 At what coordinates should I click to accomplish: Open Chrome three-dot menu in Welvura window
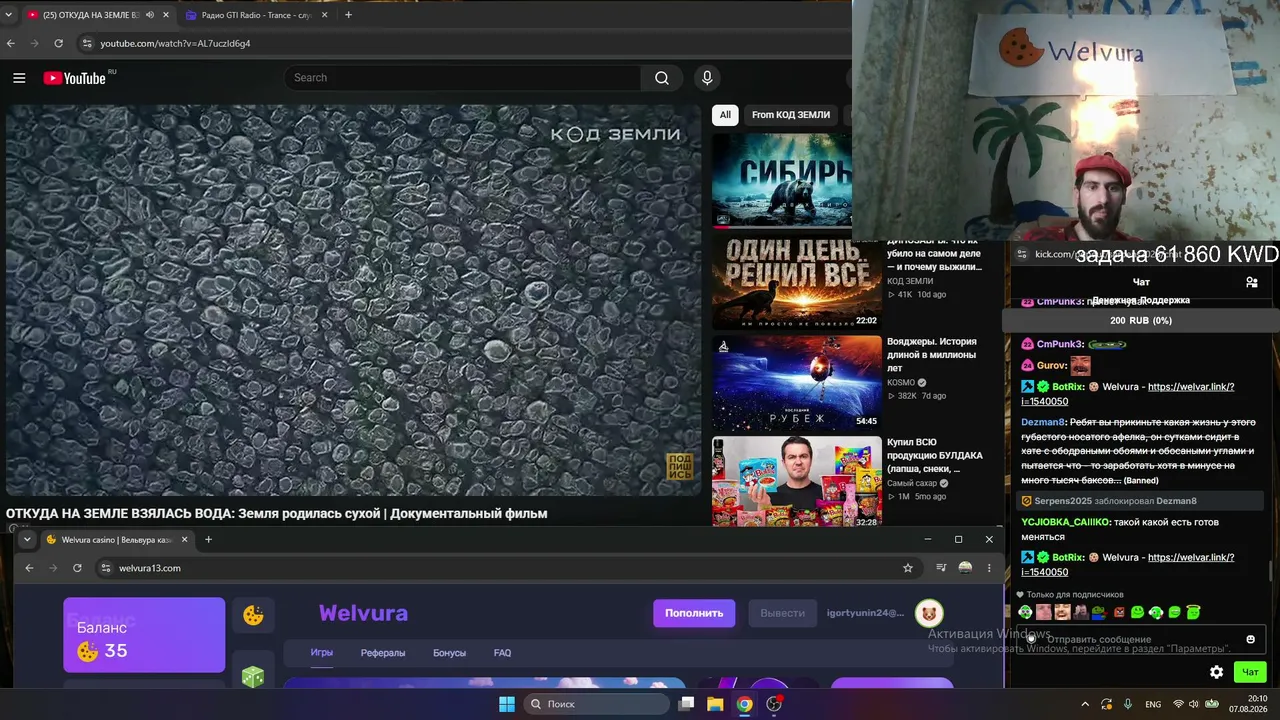[x=989, y=568]
